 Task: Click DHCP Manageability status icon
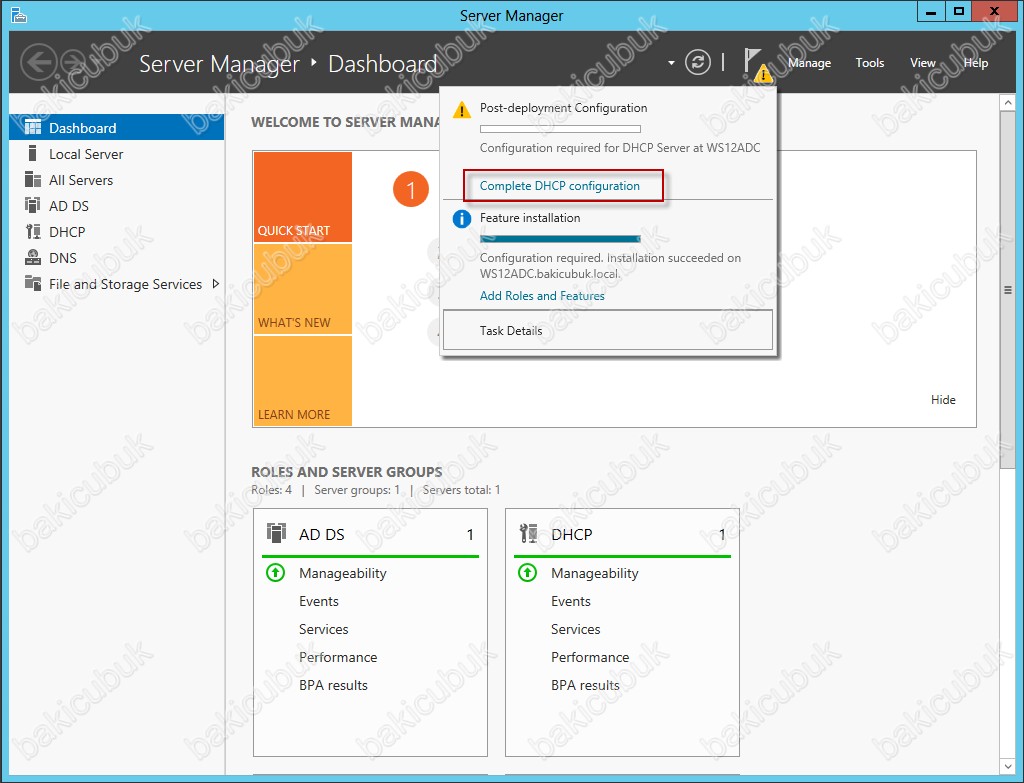(528, 573)
